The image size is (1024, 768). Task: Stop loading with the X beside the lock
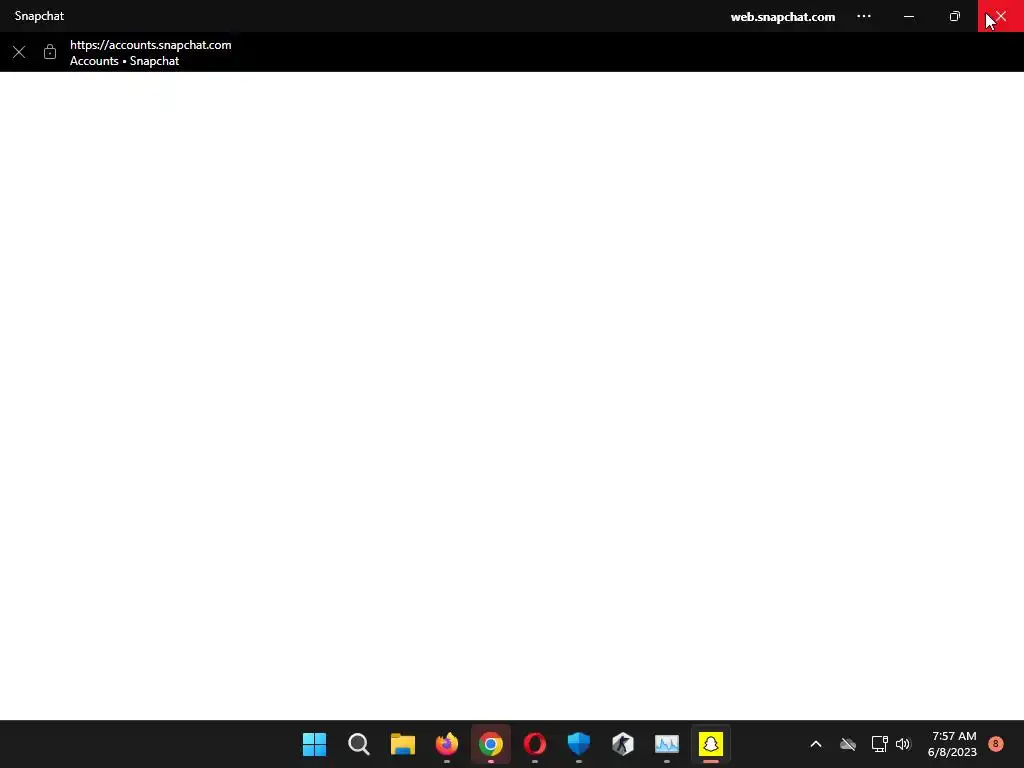point(19,52)
